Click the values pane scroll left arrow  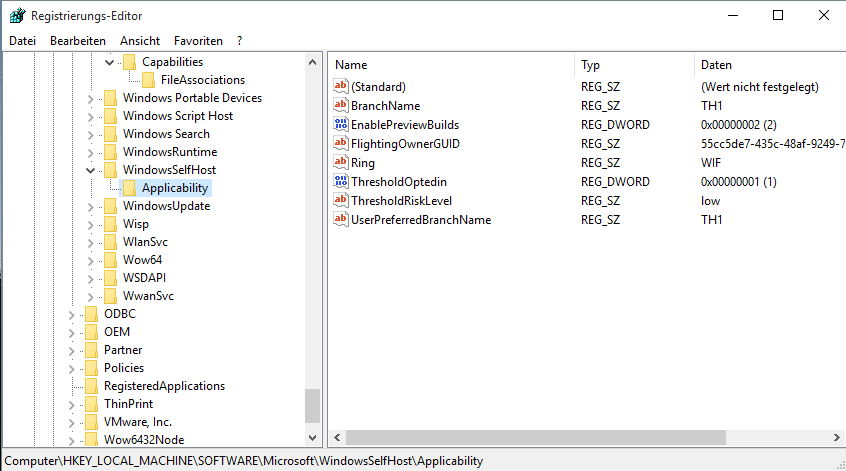tap(337, 438)
